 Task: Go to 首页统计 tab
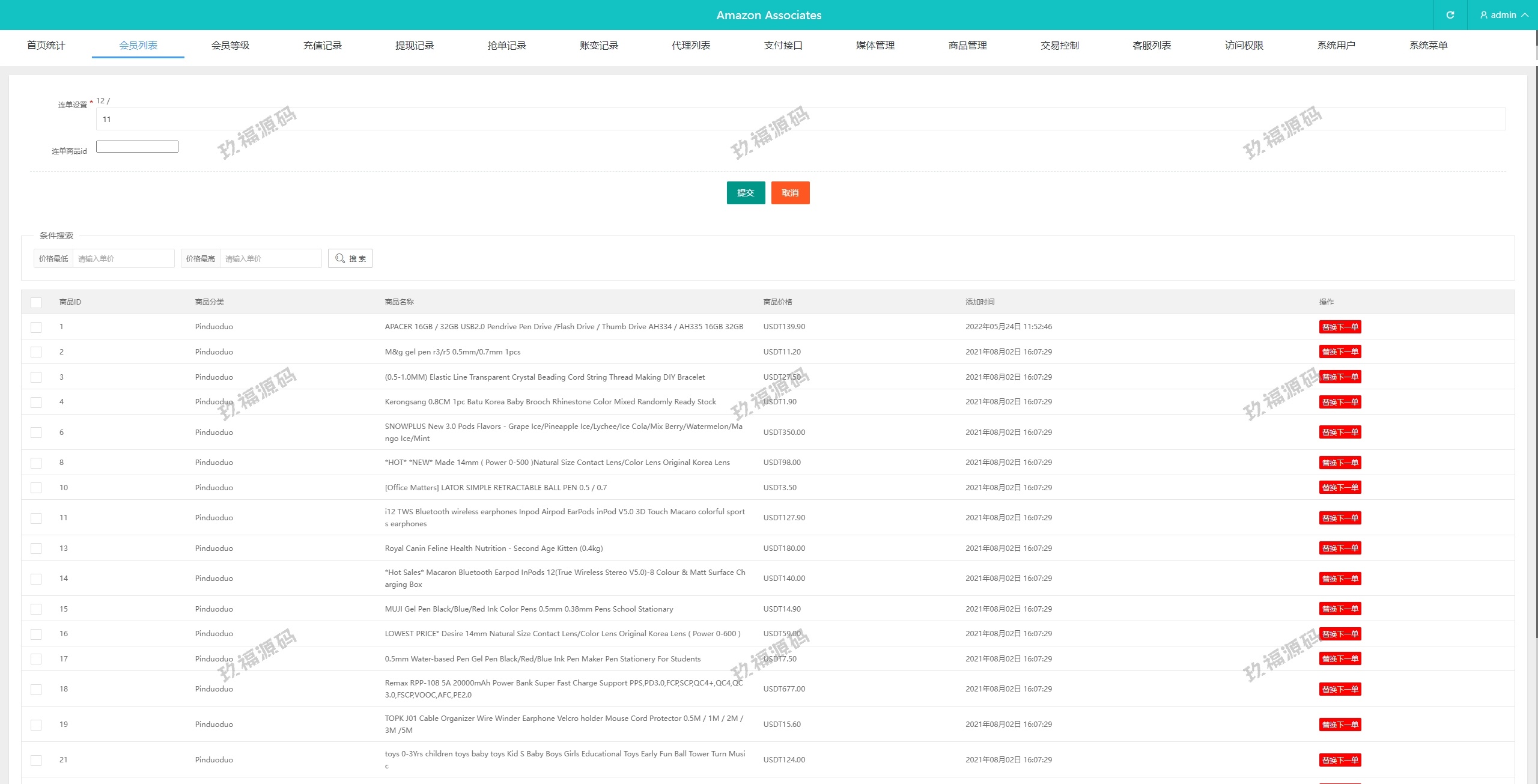tap(46, 45)
